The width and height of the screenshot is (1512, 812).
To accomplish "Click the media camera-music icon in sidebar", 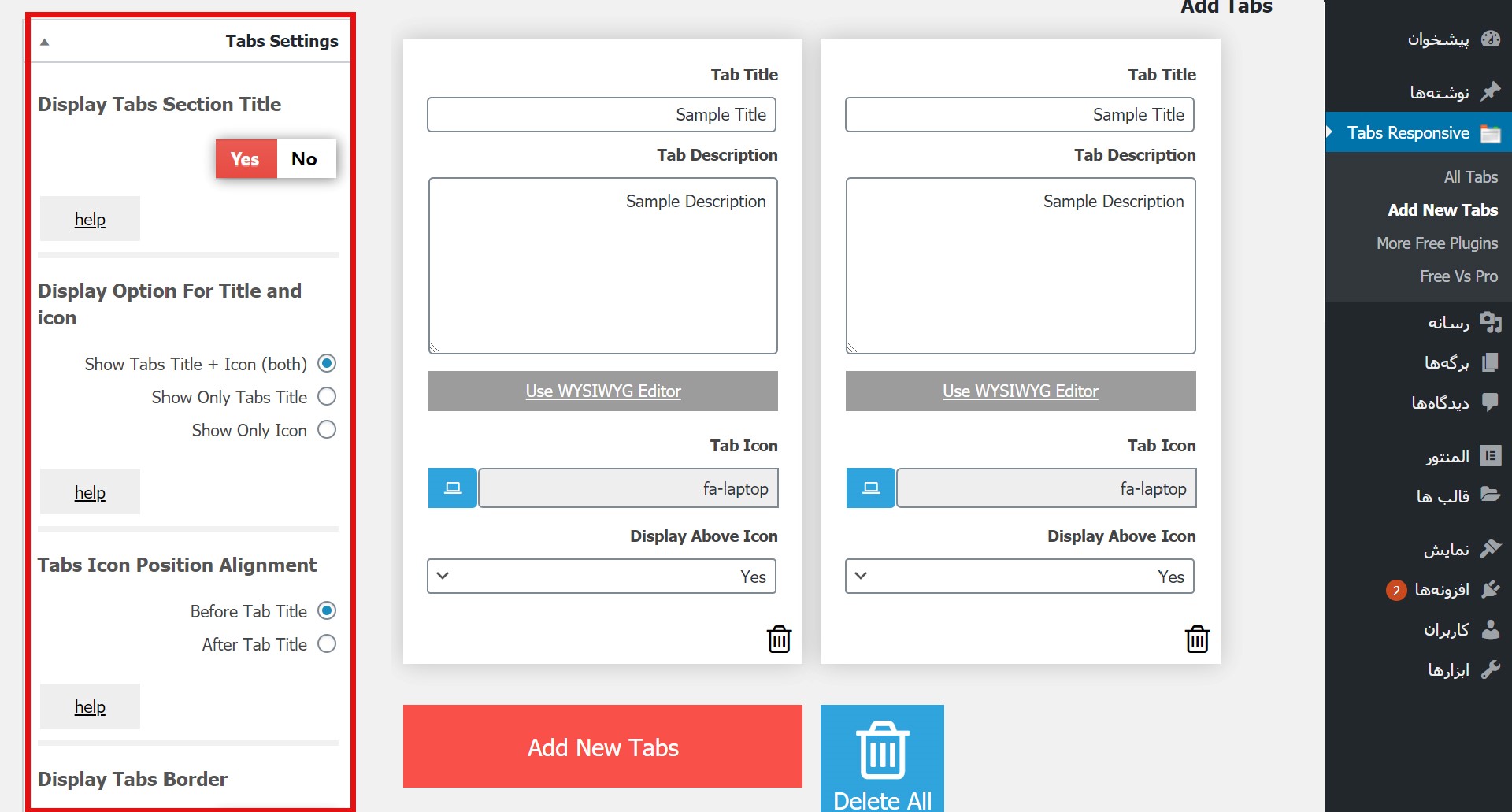I will pyautogui.click(x=1491, y=322).
